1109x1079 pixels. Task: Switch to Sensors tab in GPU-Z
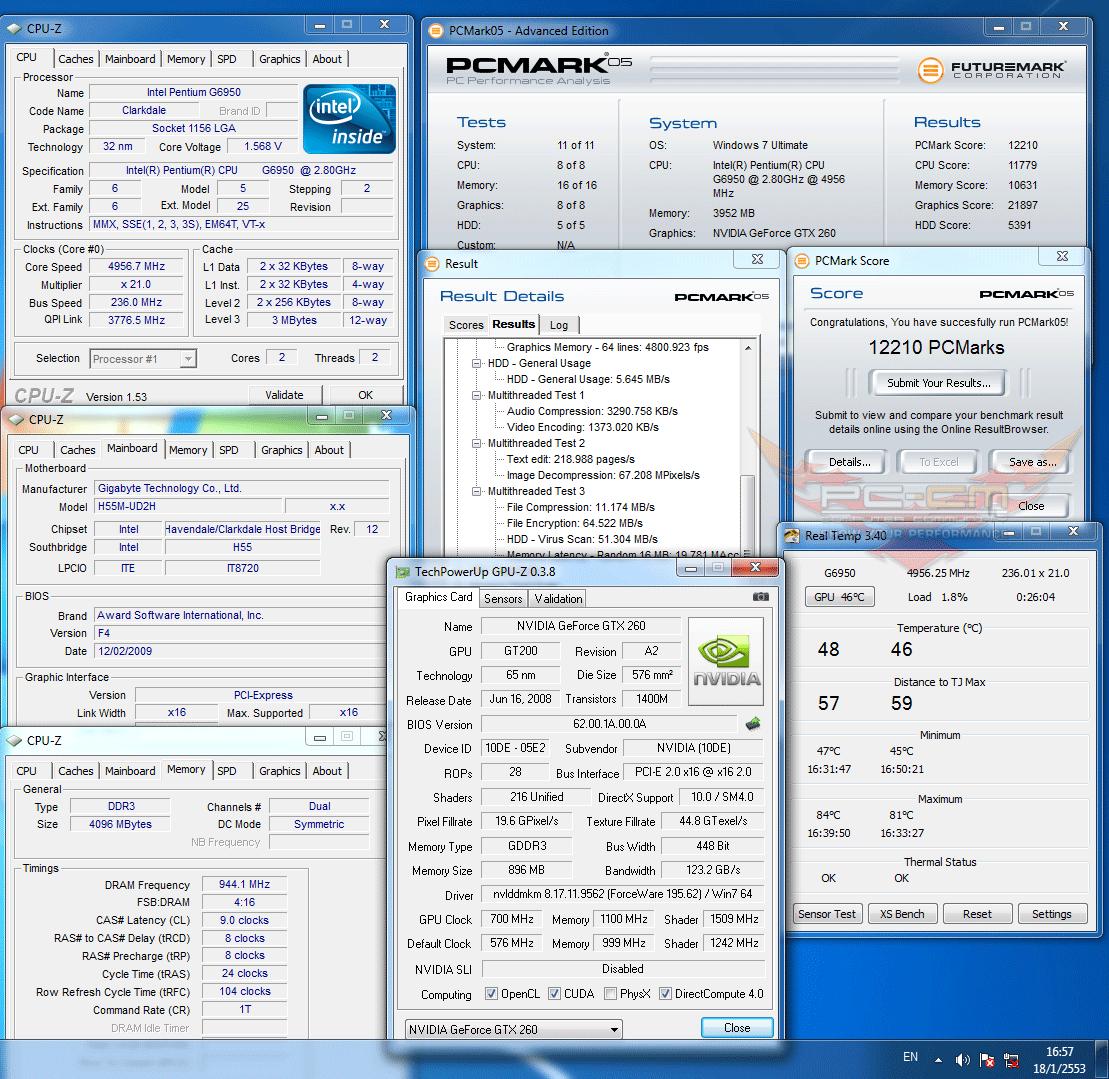tap(503, 599)
